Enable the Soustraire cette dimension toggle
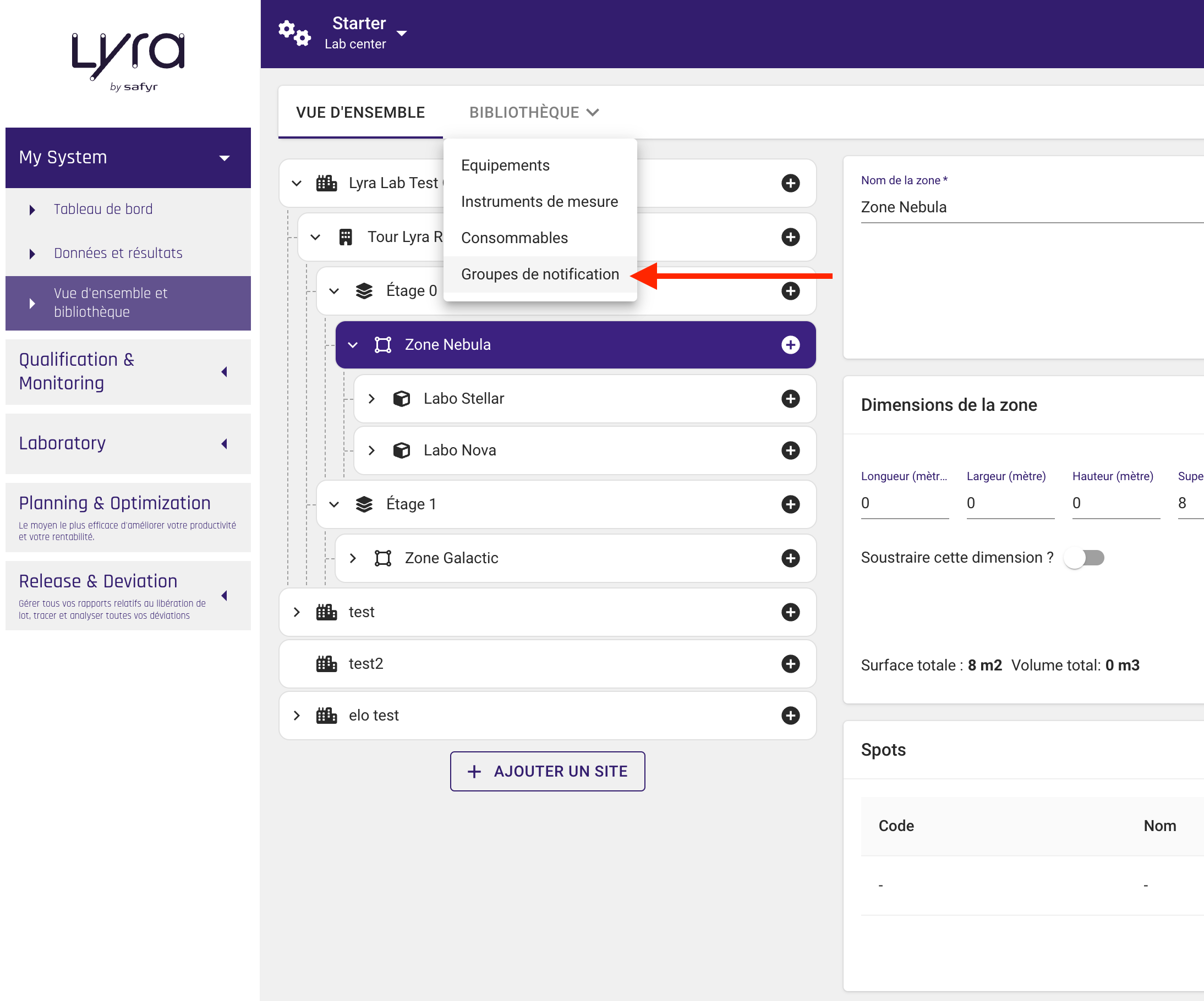The height and width of the screenshot is (1001, 1204). pos(1083,557)
